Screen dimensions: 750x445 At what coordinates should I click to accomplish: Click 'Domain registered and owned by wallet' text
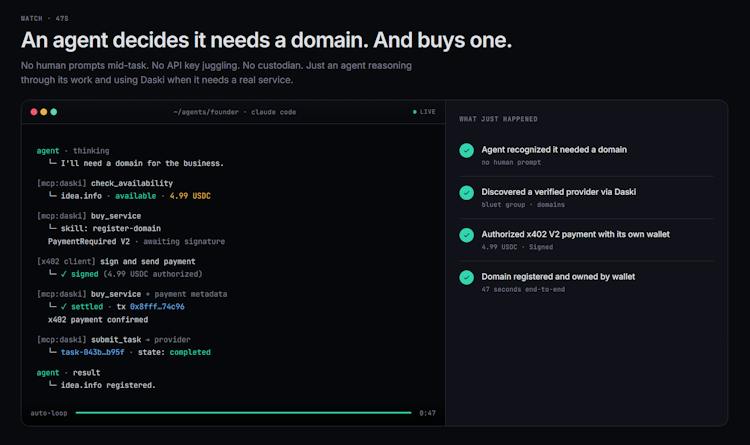coord(558,277)
